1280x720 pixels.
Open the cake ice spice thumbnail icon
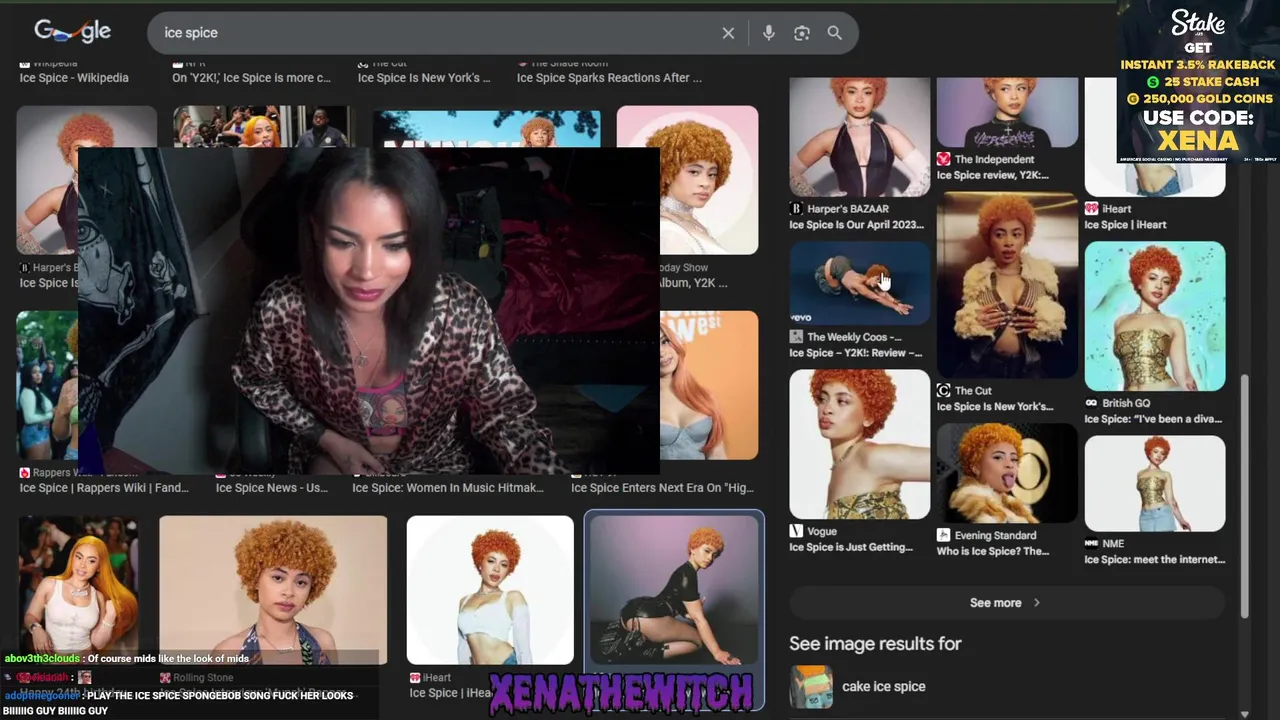[811, 687]
